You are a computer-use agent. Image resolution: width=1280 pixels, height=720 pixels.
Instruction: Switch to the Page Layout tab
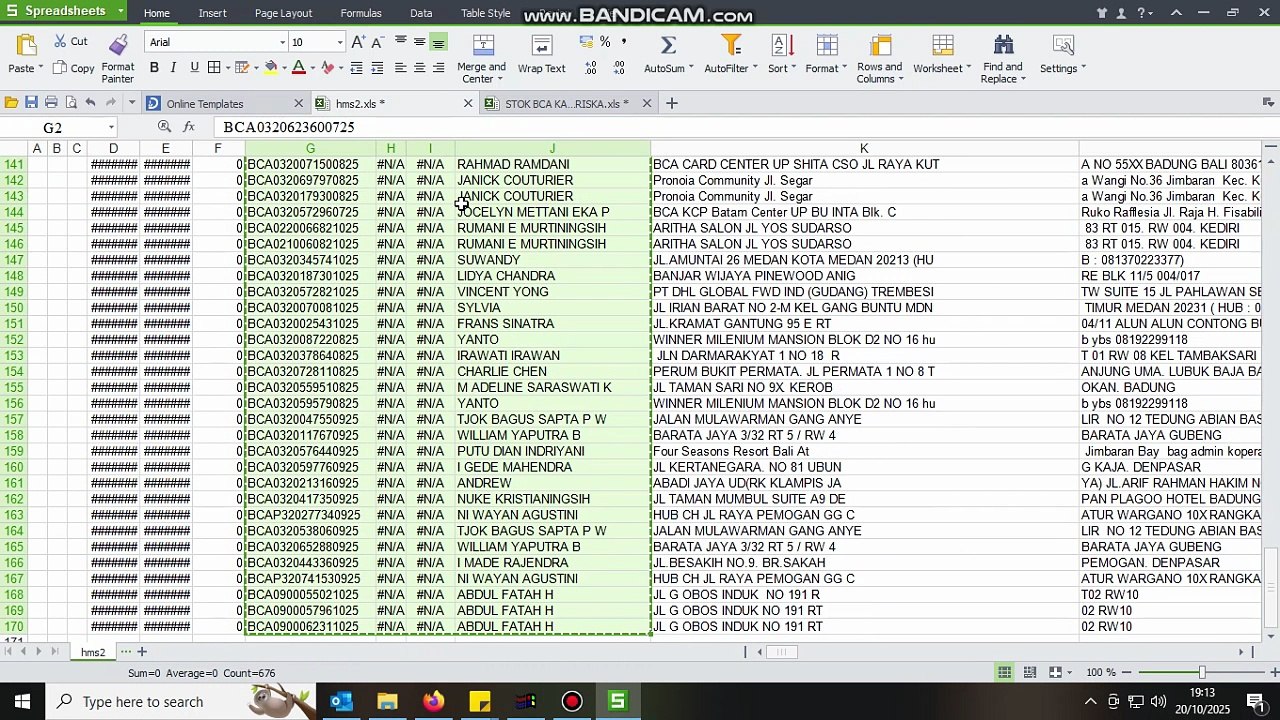pyautogui.click(x=283, y=13)
